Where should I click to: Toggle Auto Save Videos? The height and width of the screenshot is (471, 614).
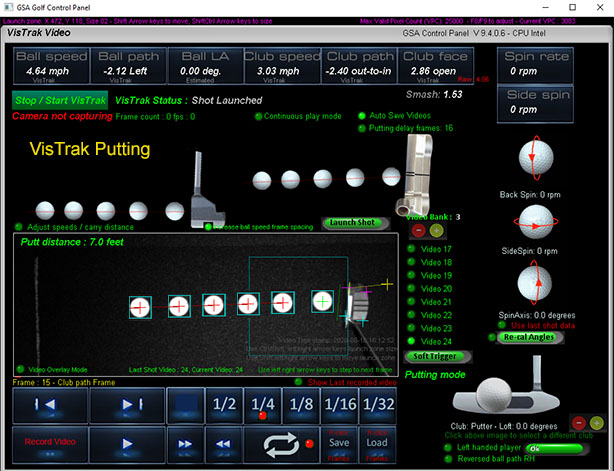pos(362,116)
